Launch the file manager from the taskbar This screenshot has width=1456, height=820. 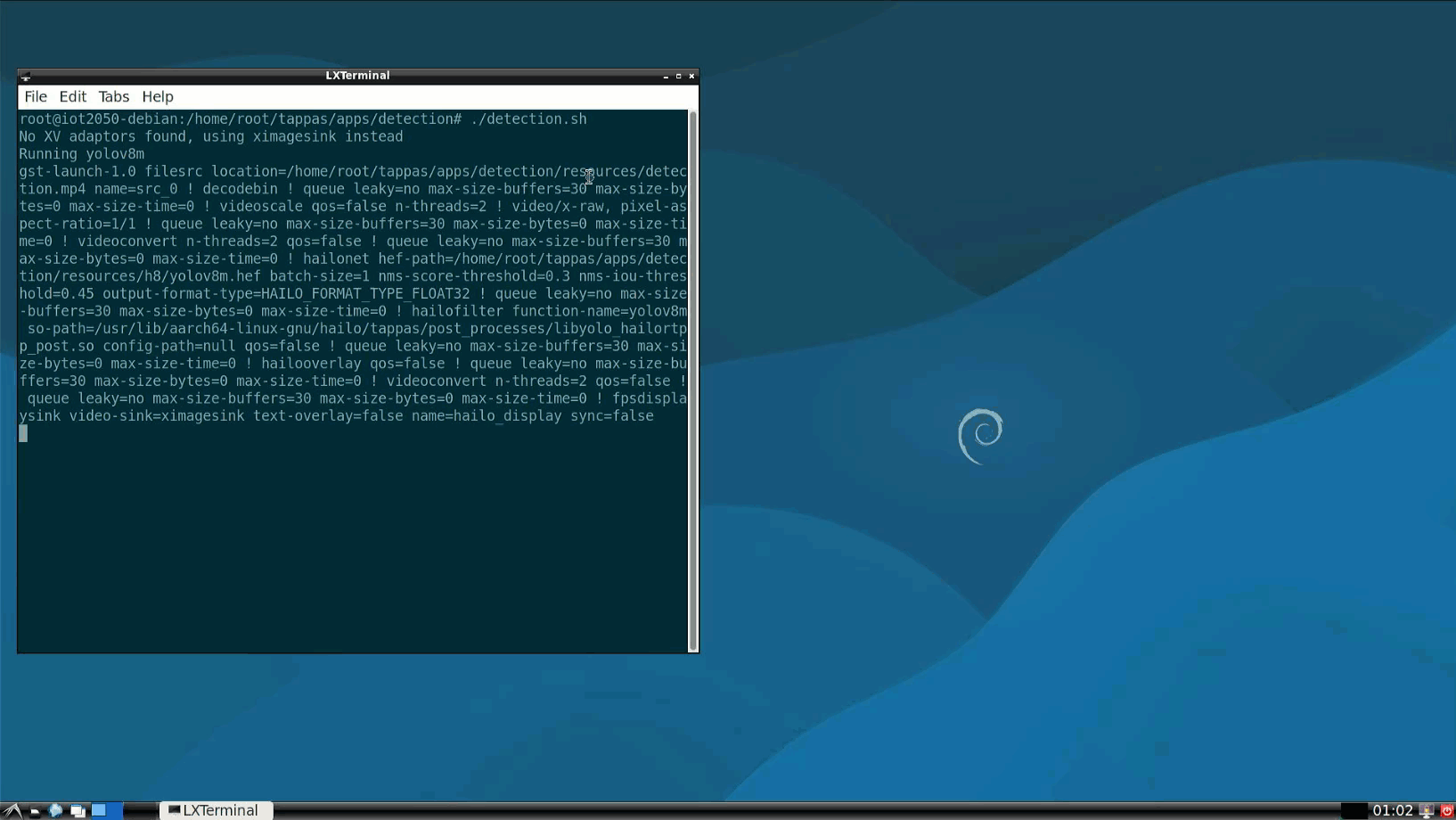(x=35, y=810)
